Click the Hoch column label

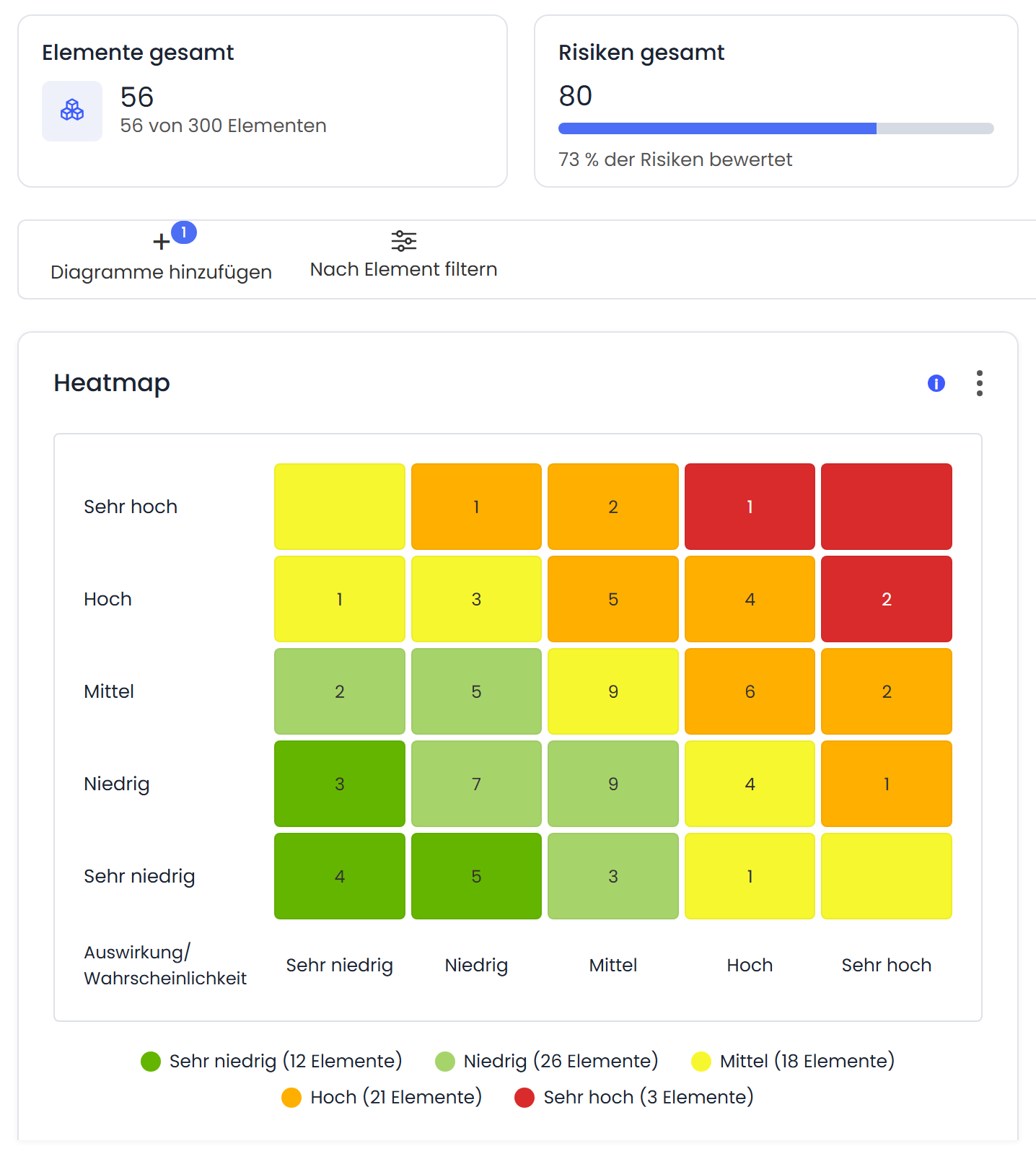pos(750,965)
